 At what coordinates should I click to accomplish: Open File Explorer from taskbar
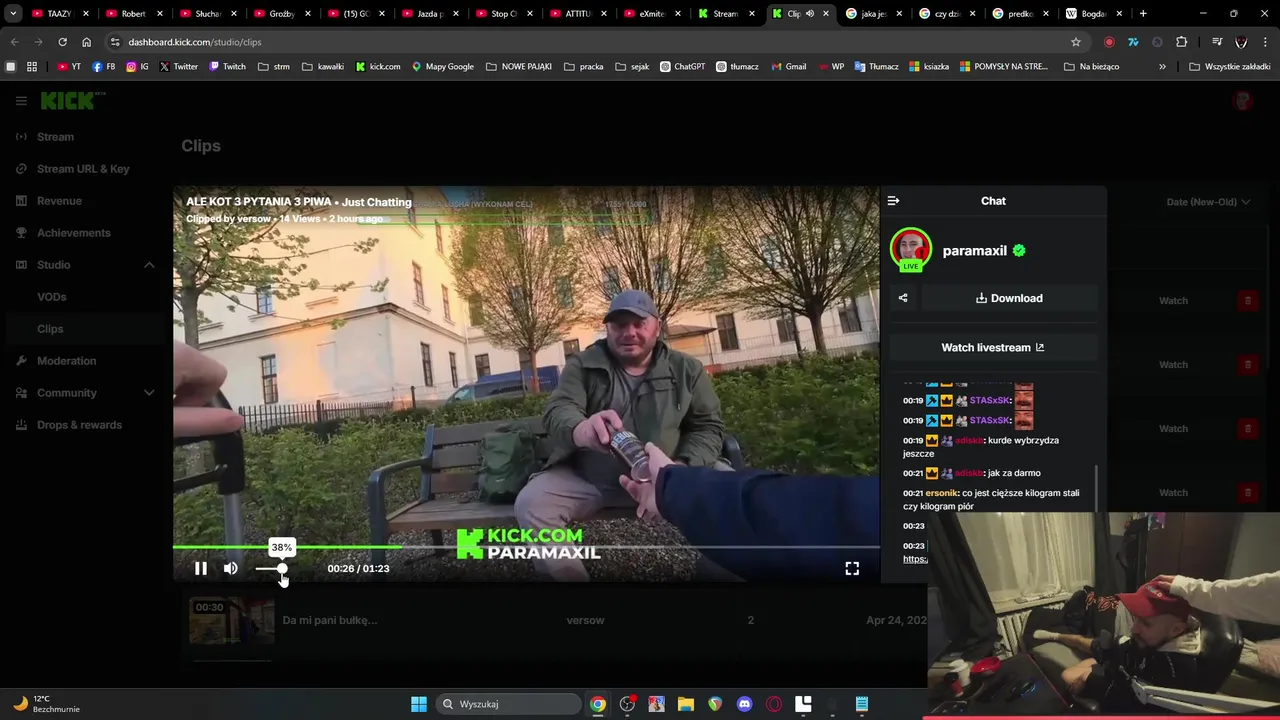[686, 704]
